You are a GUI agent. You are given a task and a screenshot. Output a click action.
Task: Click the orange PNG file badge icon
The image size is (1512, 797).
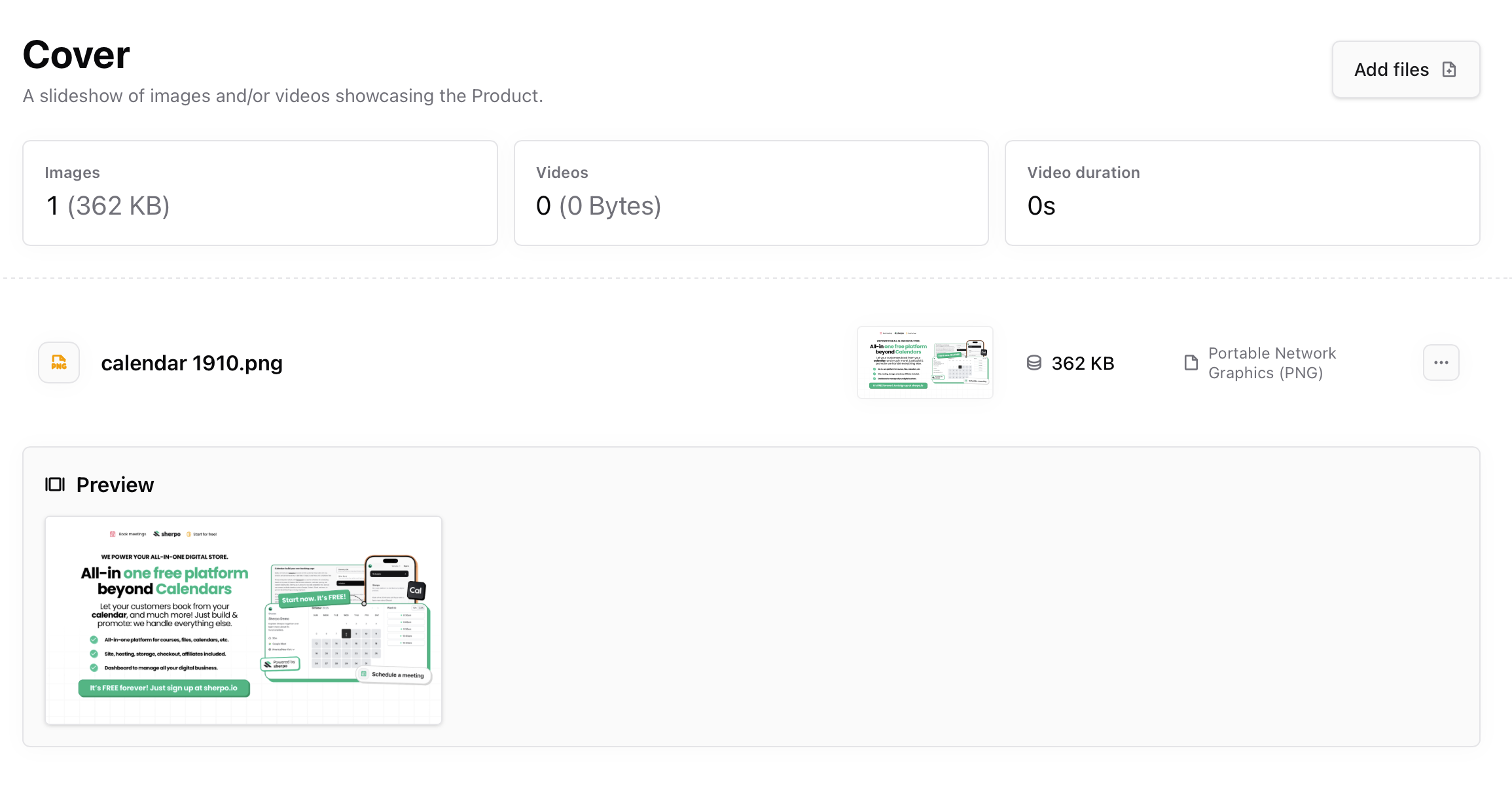pos(58,363)
